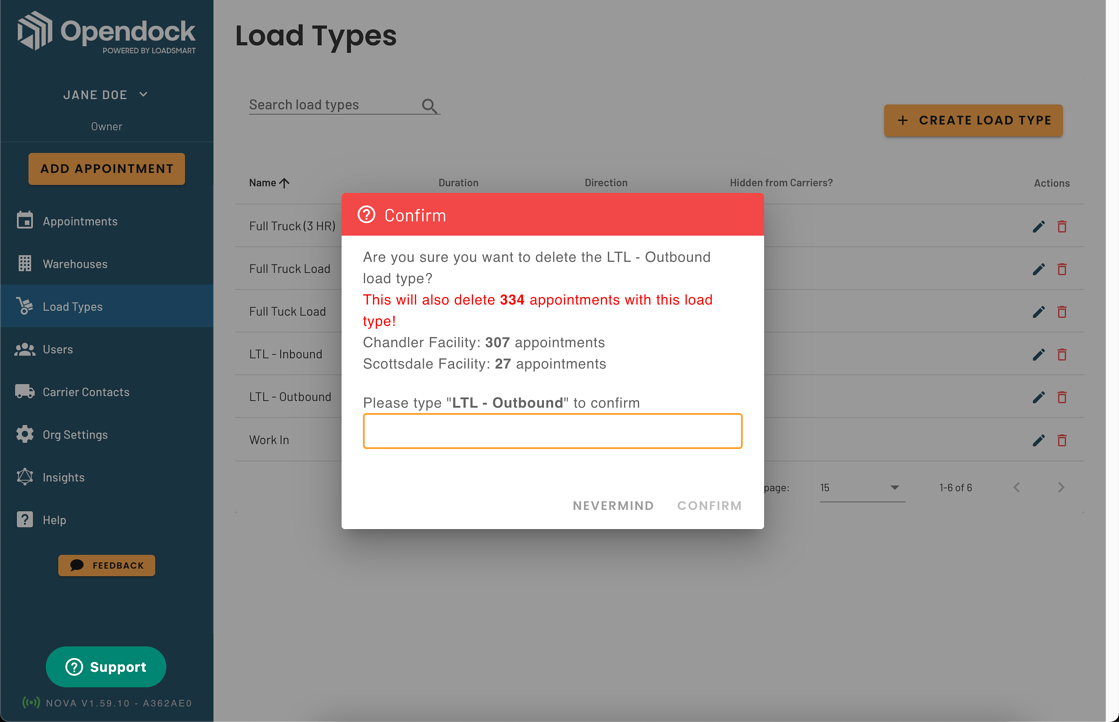The height and width of the screenshot is (722, 1119).
Task: Click the Opendock logo
Action: [x=106, y=32]
